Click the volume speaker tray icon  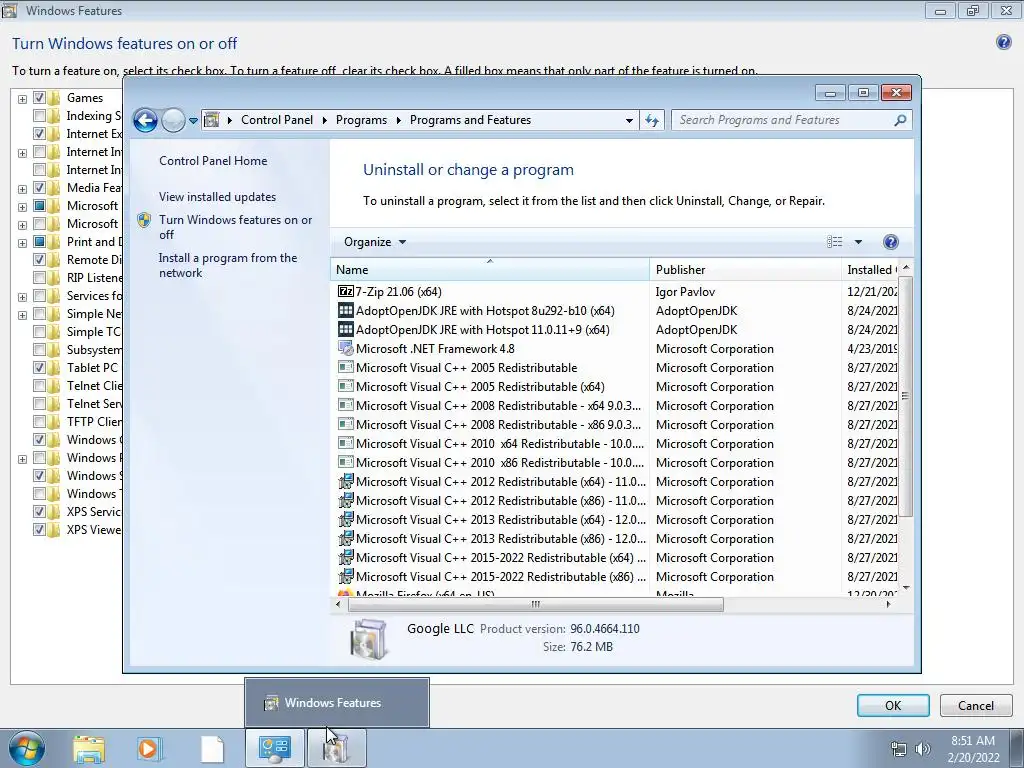tap(923, 749)
